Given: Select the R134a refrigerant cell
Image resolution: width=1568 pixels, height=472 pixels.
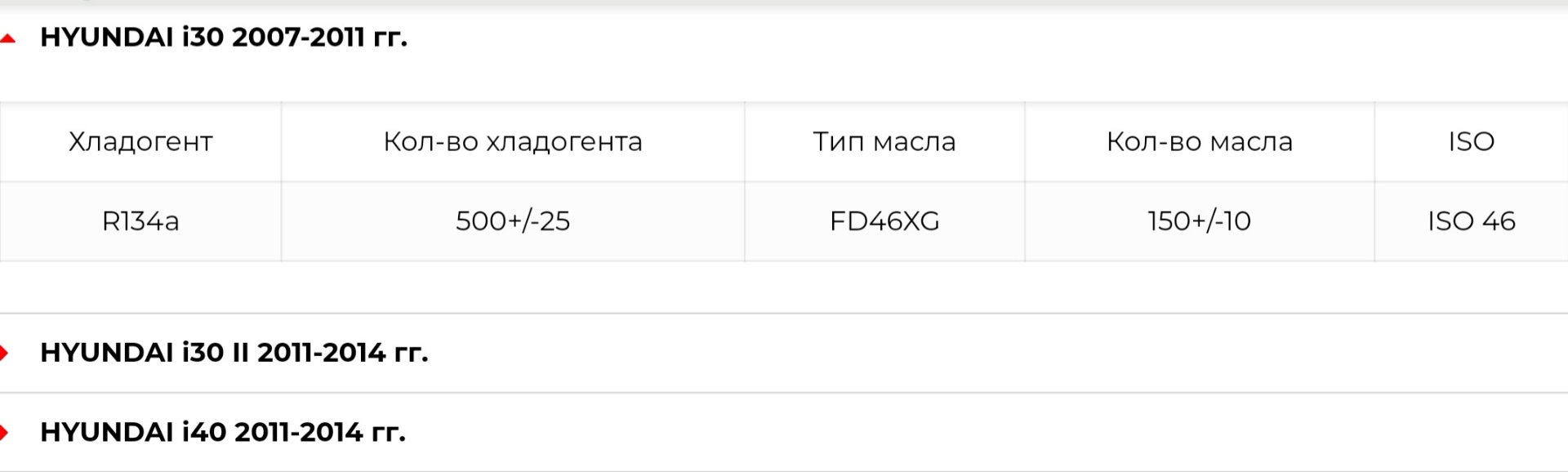Looking at the screenshot, I should pyautogui.click(x=140, y=221).
